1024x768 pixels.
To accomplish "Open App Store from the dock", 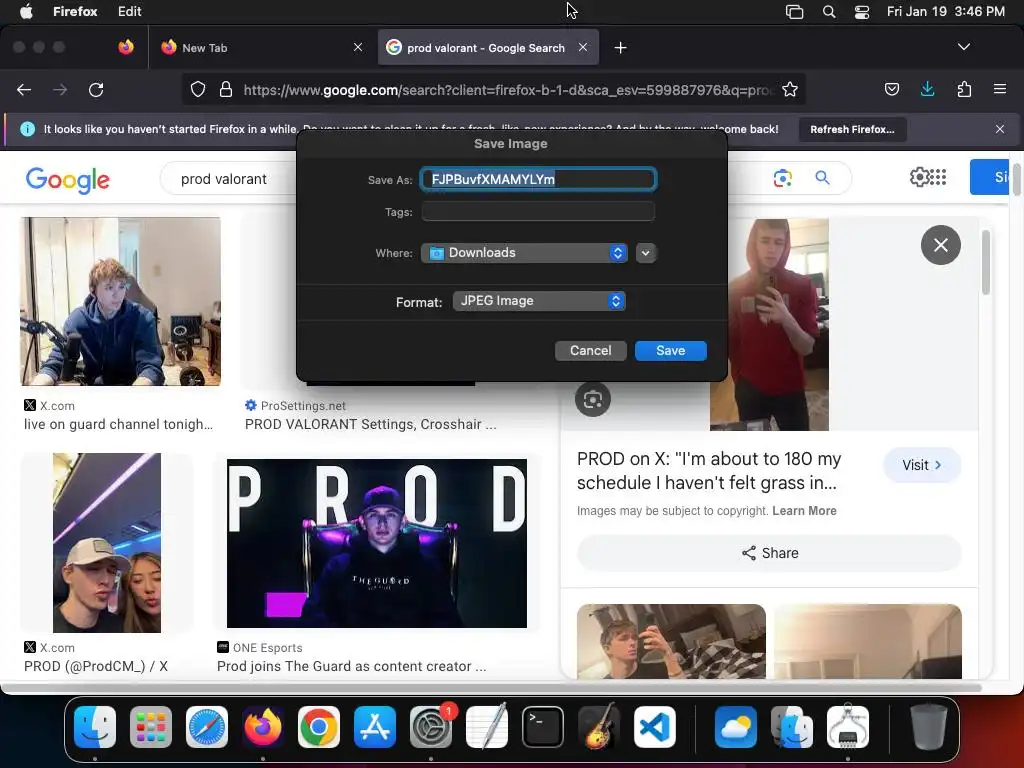I will point(375,727).
